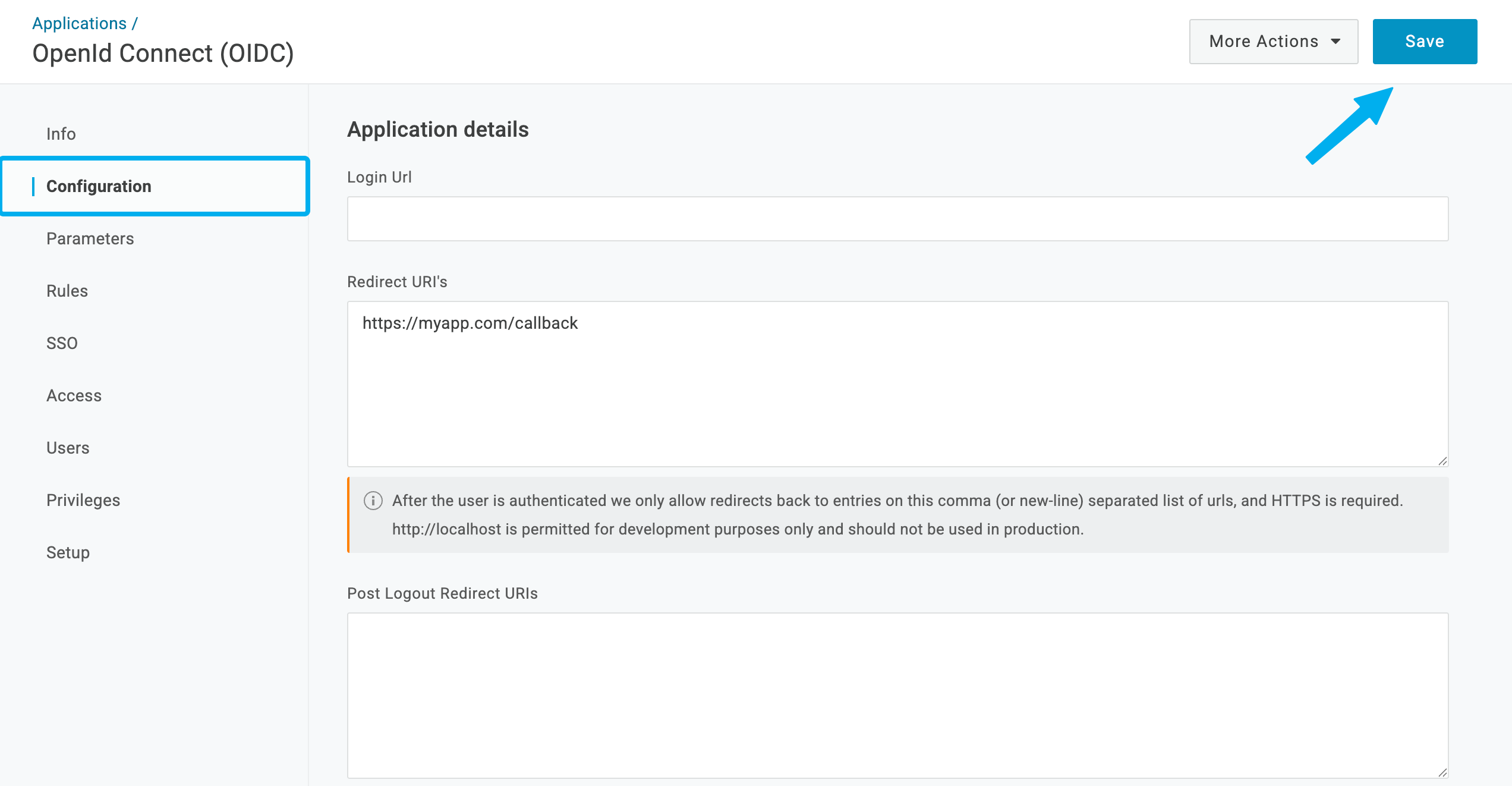Open the Access section
Screen dimensions: 1512x786
coord(74,395)
